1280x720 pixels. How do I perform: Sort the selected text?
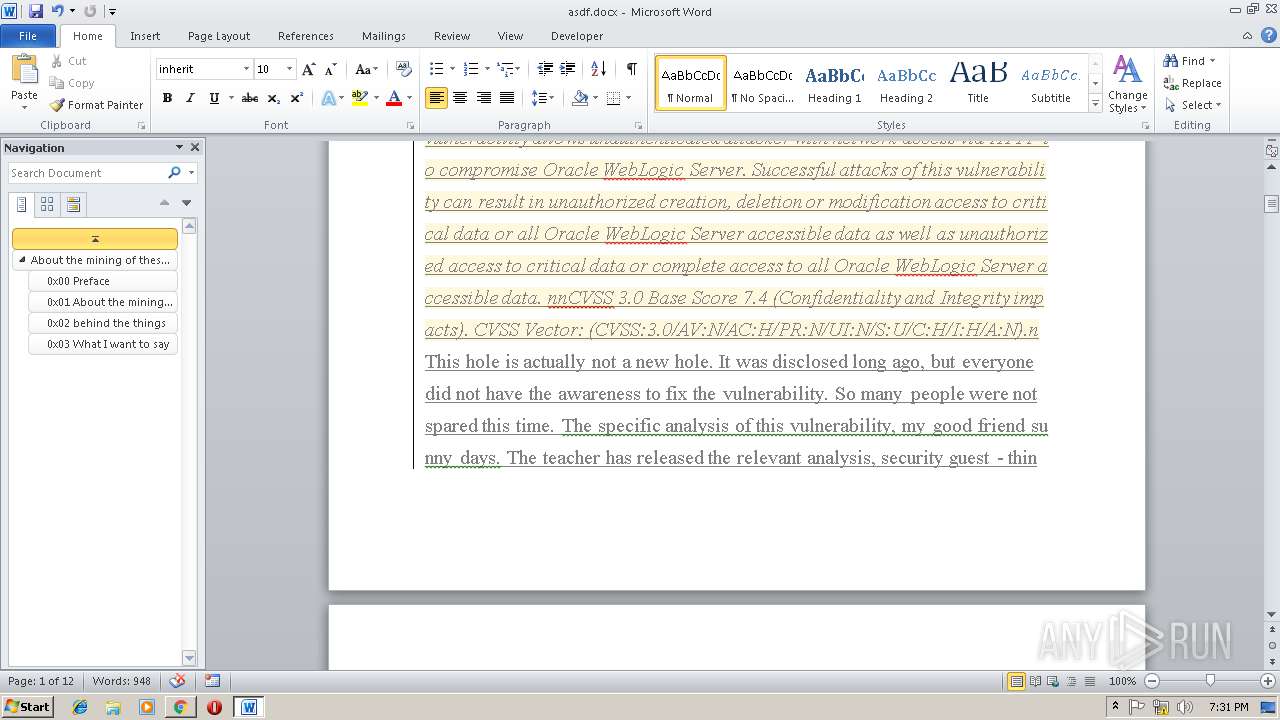(x=598, y=69)
